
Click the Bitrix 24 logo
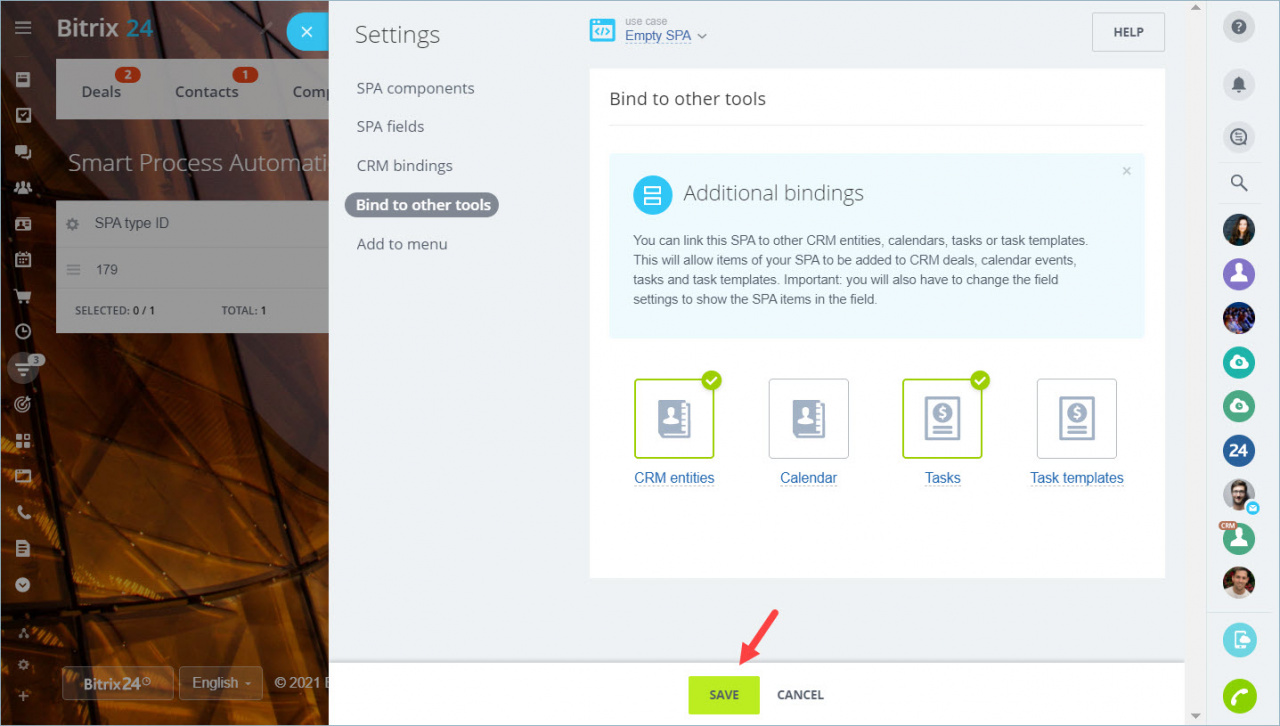[x=105, y=28]
